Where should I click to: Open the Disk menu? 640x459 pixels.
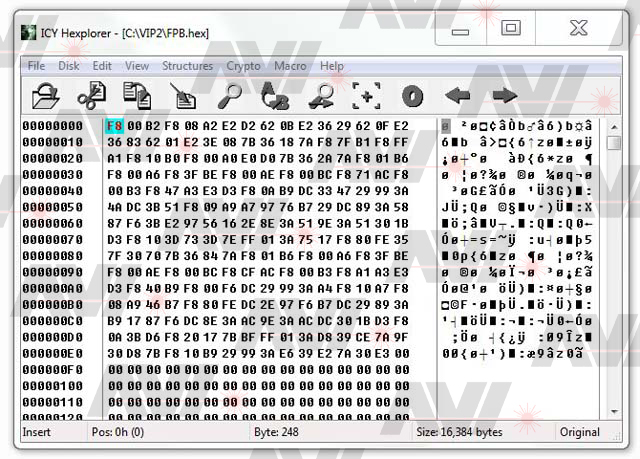[x=68, y=66]
